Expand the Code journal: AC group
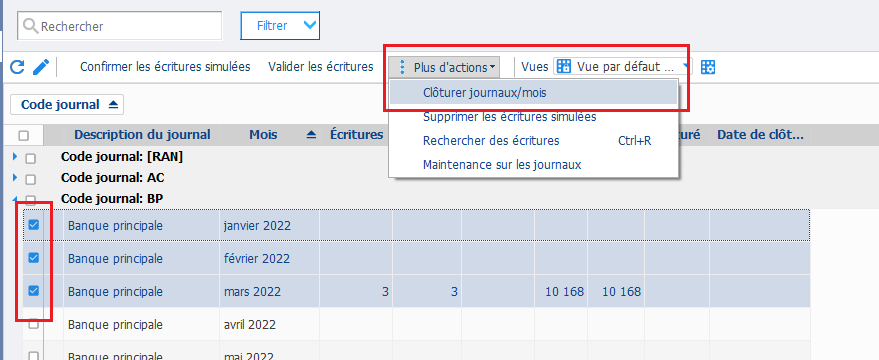This screenshot has width=879, height=360. (15, 178)
